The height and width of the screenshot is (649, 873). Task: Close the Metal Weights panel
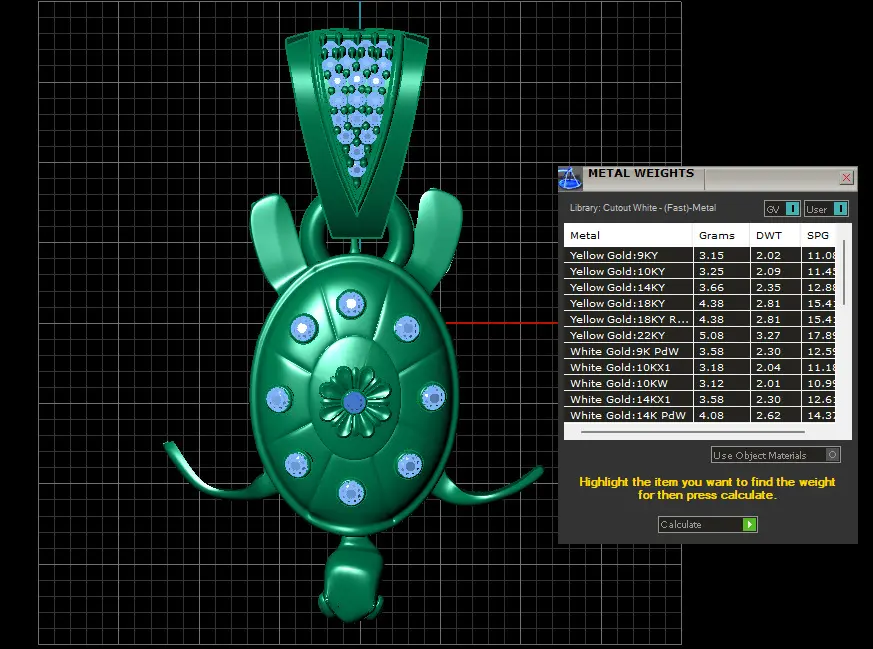[x=846, y=178]
